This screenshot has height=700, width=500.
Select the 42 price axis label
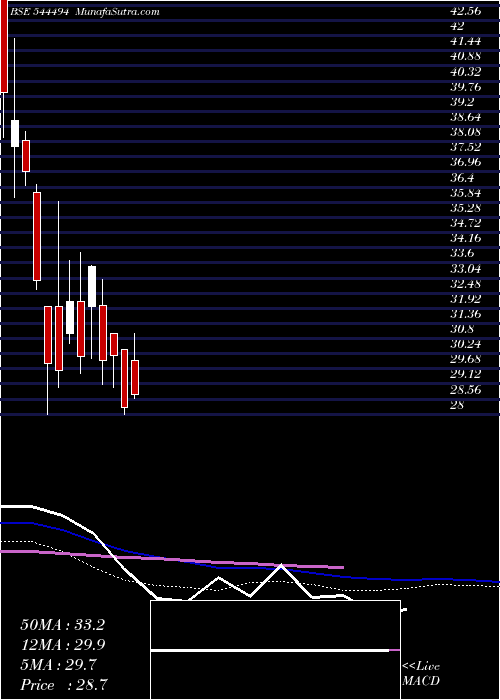tap(458, 26)
